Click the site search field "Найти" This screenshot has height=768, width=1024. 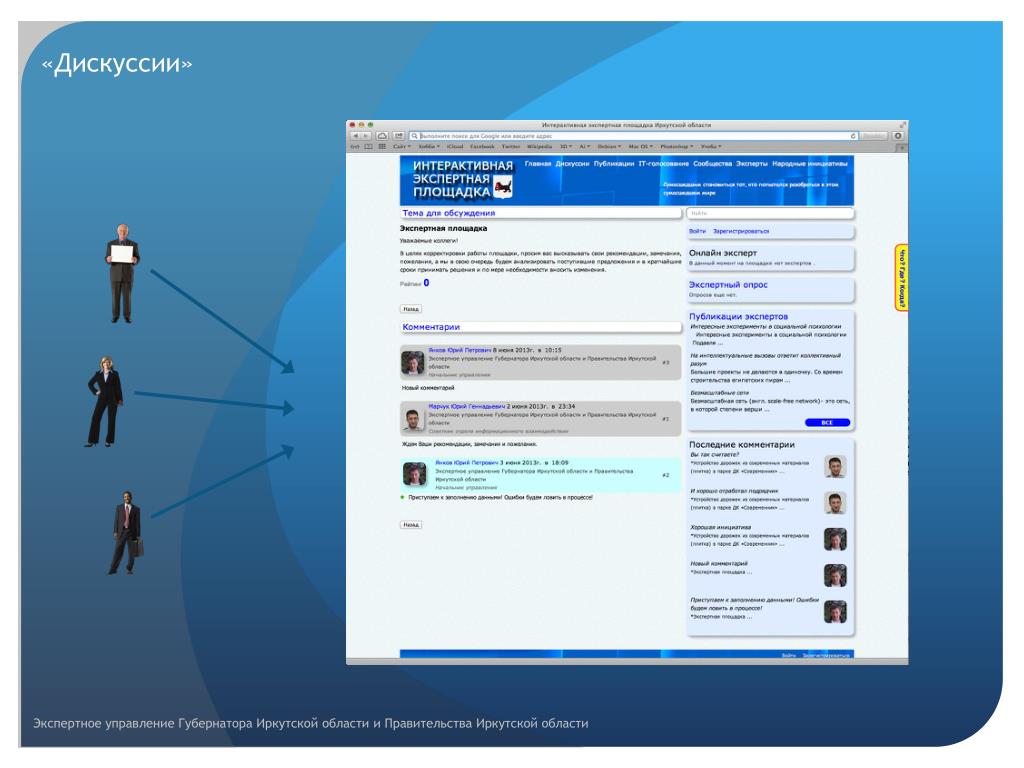(x=769, y=213)
